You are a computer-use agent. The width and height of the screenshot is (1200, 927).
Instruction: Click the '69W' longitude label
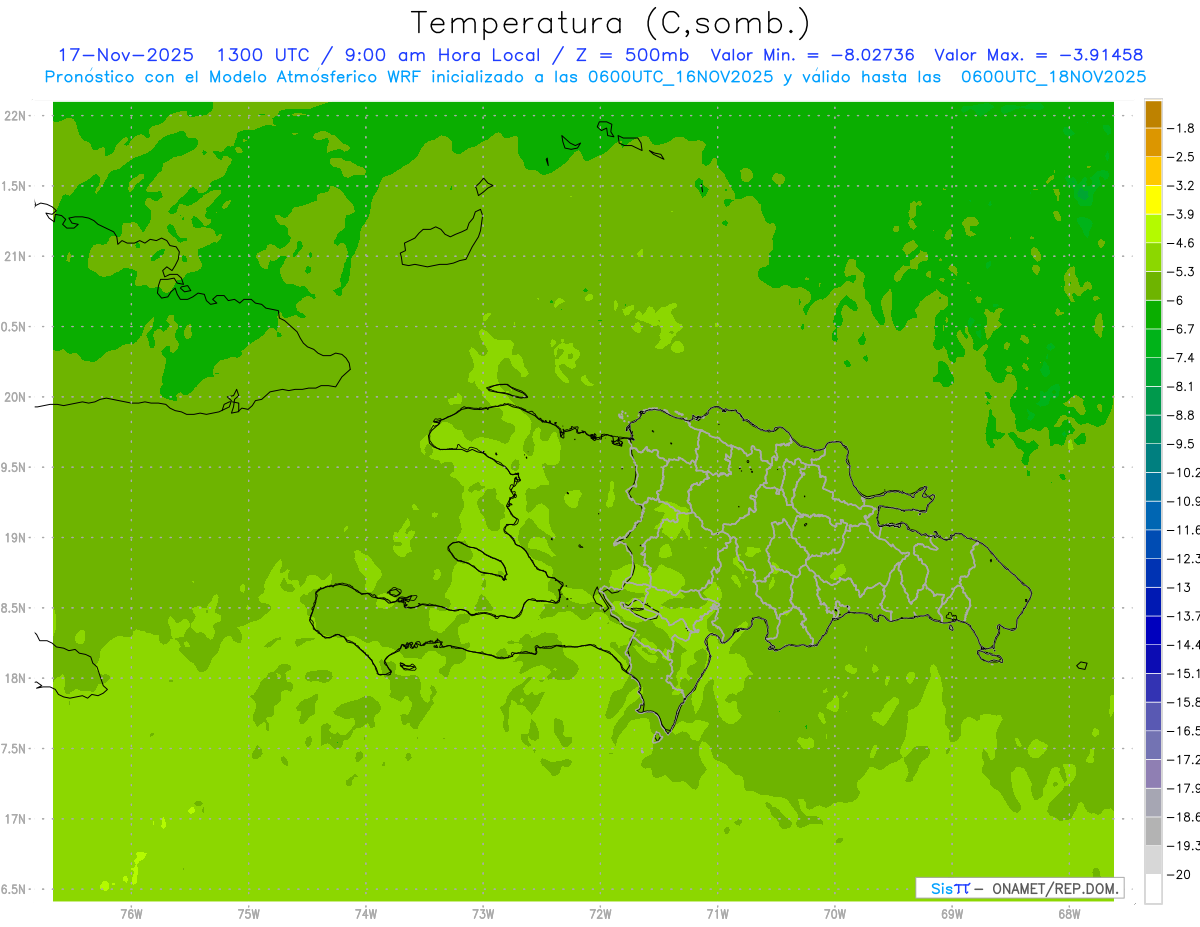click(x=952, y=914)
